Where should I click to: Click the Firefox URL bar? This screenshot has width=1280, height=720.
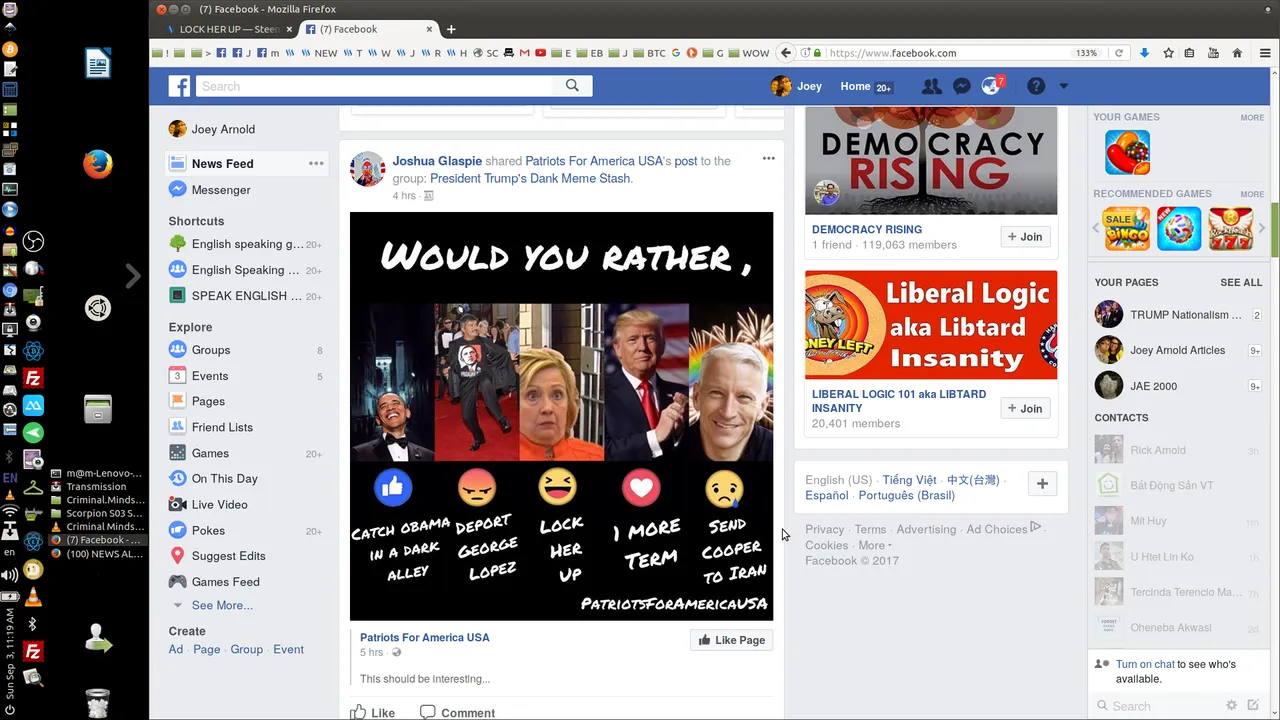(x=945, y=53)
